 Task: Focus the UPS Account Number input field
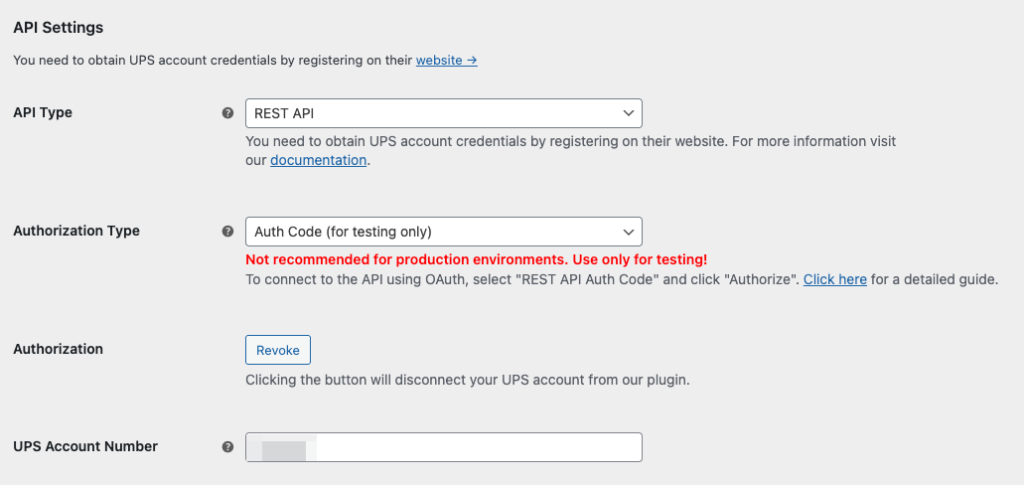[443, 447]
